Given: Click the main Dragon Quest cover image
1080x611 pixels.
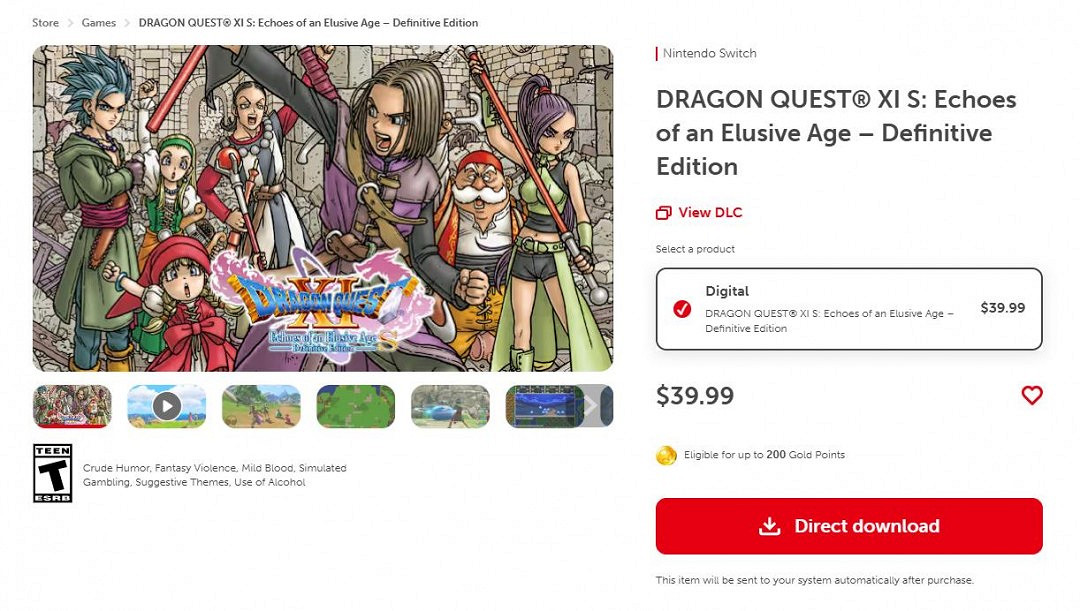Looking at the screenshot, I should (x=322, y=208).
